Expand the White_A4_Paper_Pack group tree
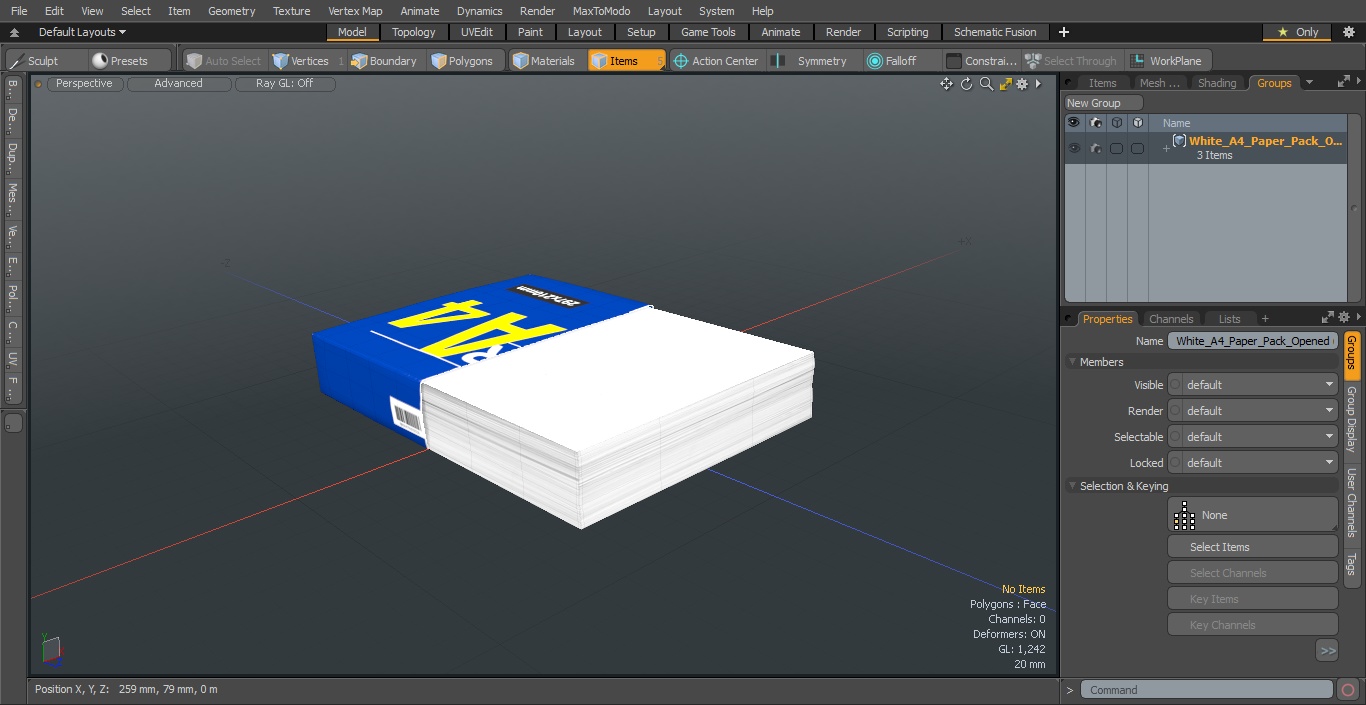The width and height of the screenshot is (1366, 705). tap(1166, 148)
